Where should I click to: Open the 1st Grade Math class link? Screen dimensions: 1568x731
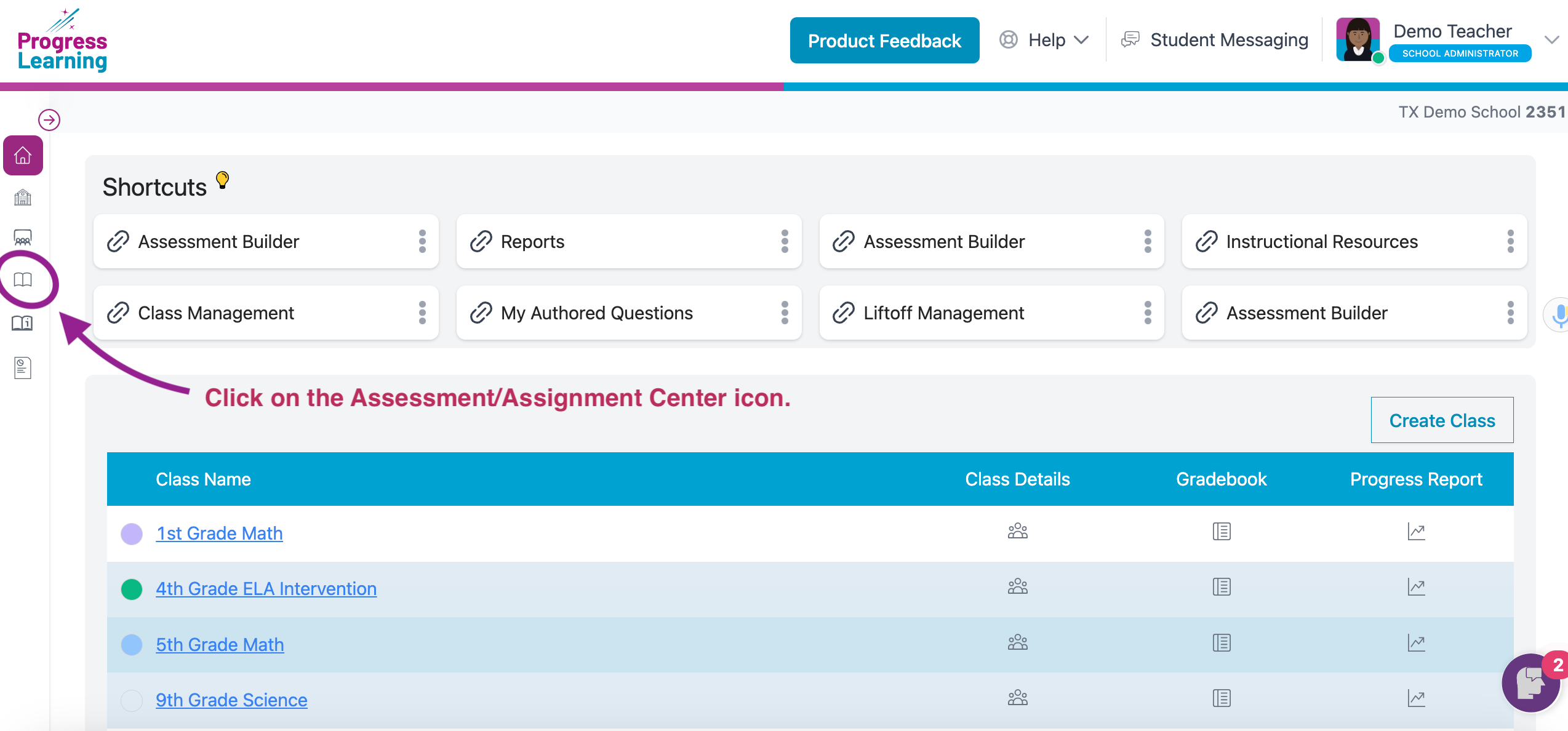pos(219,533)
